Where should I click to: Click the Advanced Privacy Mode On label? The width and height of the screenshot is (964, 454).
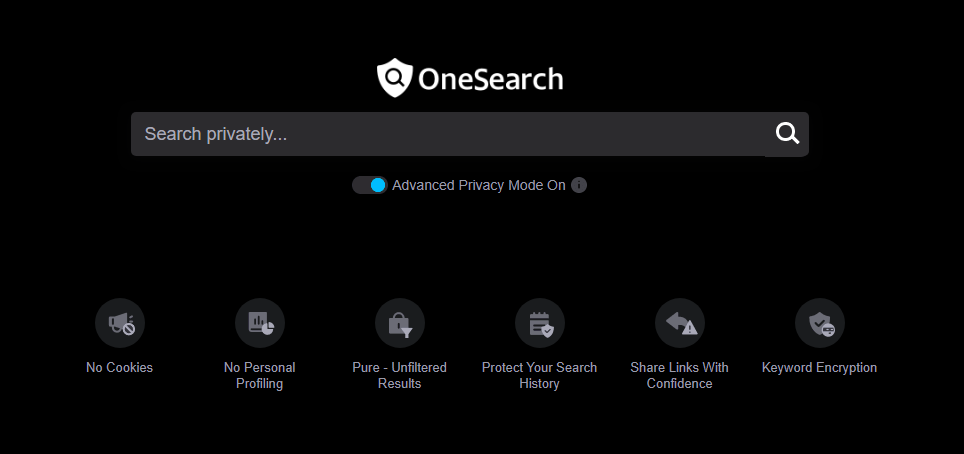coord(479,185)
